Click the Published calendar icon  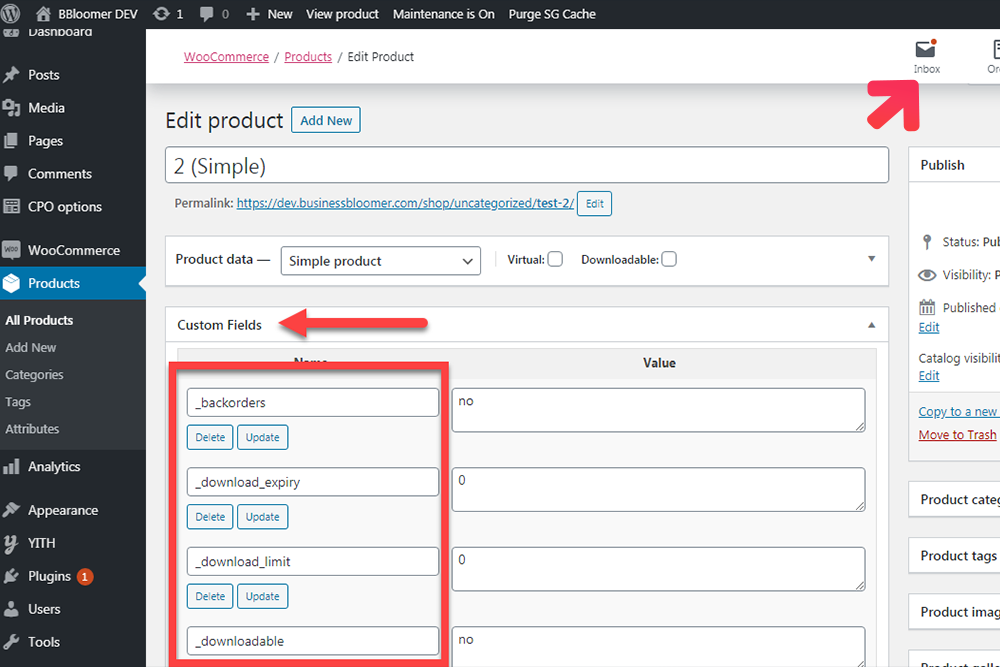pyautogui.click(x=927, y=307)
